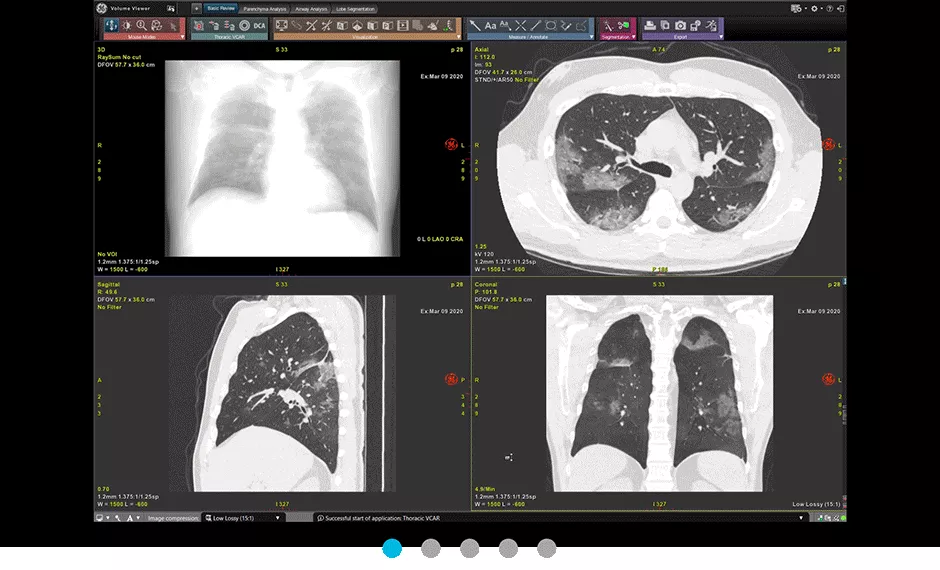
Task: Open the help question-mark icon
Action: pyautogui.click(x=830, y=8)
